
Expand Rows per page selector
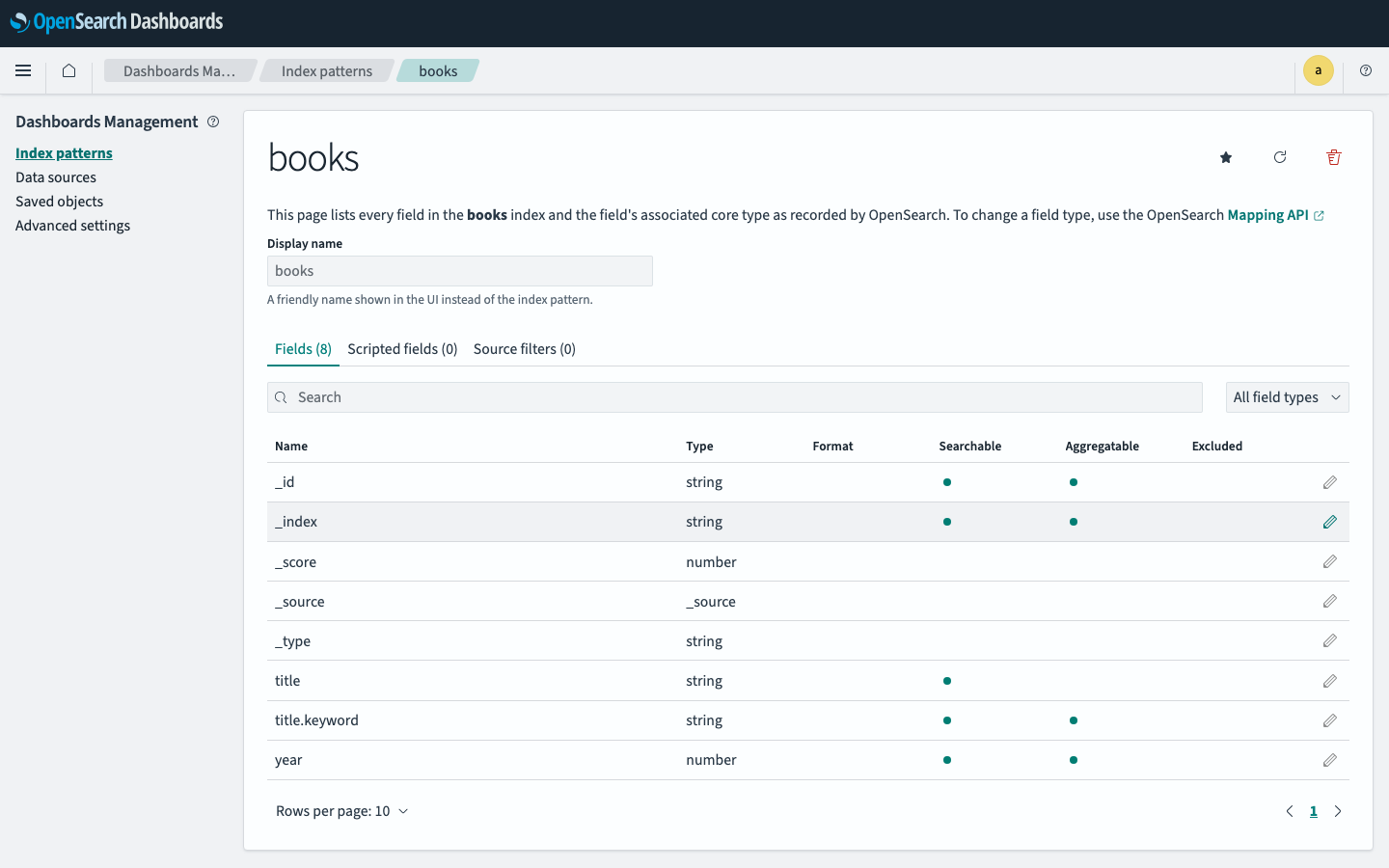[x=341, y=811]
